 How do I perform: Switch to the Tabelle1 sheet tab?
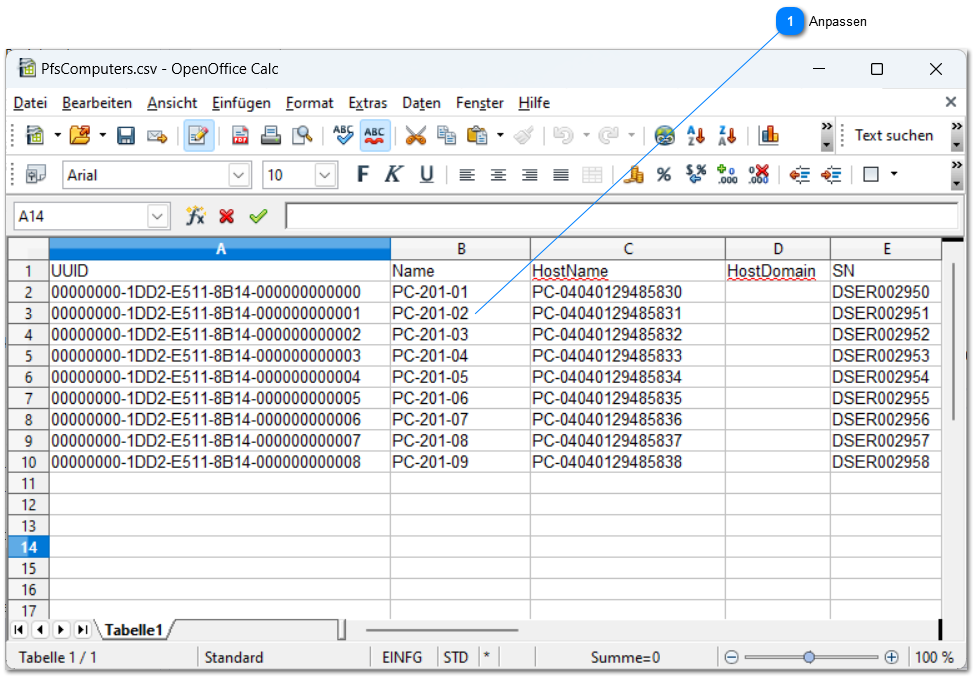[x=133, y=630]
